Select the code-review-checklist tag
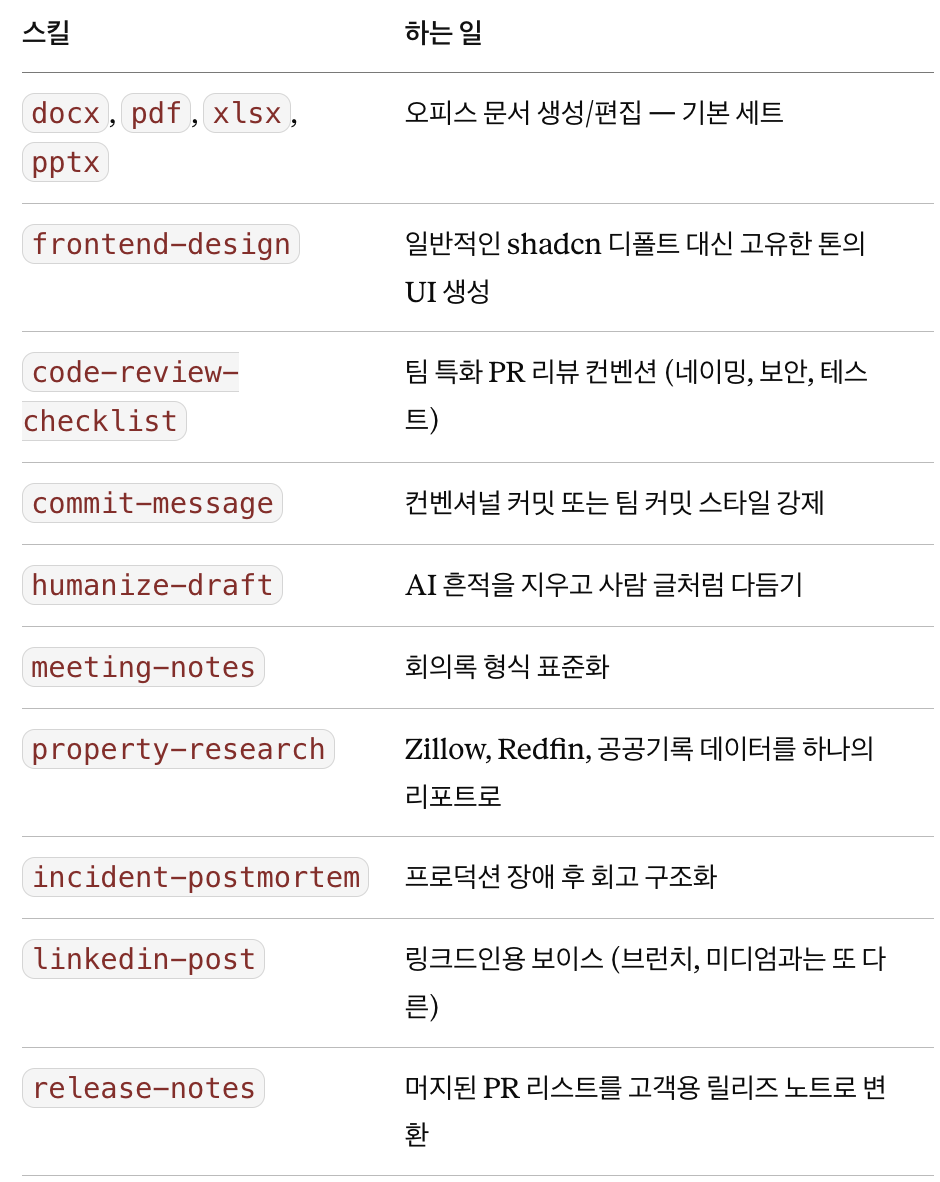The height and width of the screenshot is (1182, 940). point(130,397)
